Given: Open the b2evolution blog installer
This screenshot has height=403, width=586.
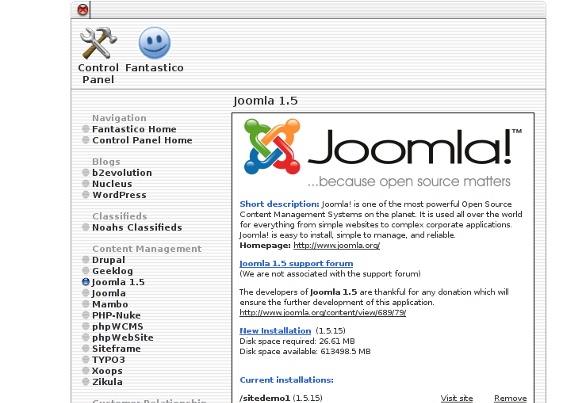Looking at the screenshot, I should [x=122, y=173].
